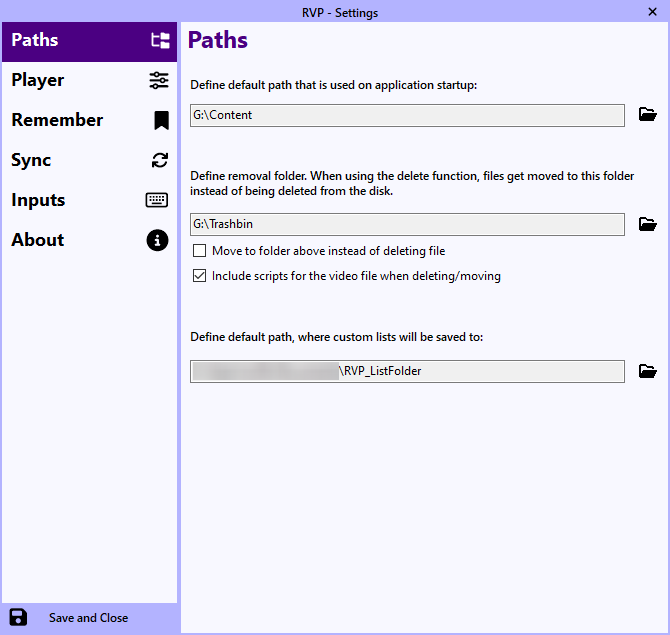This screenshot has height=635, width=670.
Task: Browse folder for default startup path
Action: coord(647,115)
